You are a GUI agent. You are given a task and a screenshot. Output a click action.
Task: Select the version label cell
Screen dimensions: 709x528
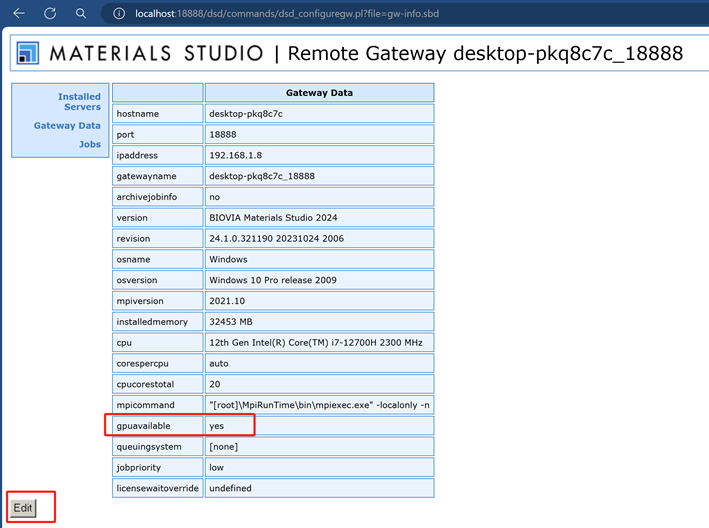(157, 217)
